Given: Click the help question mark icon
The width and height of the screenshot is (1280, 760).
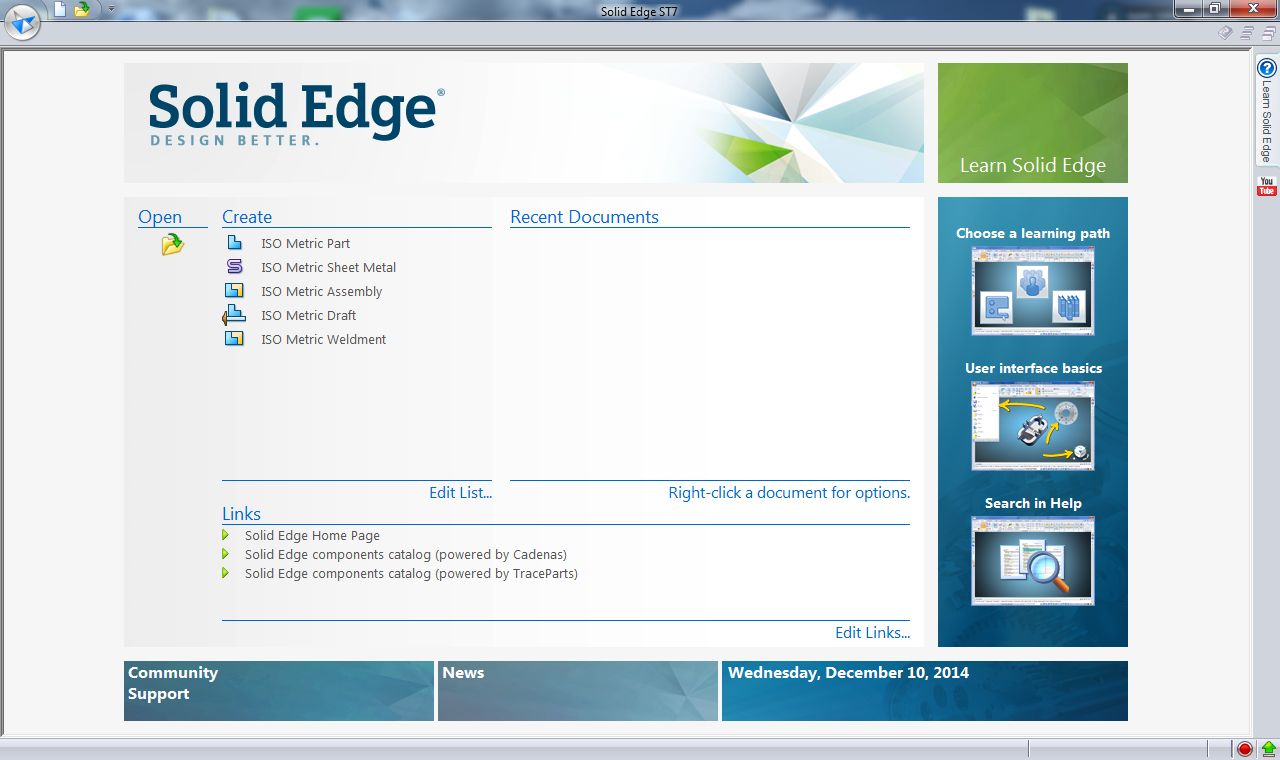Looking at the screenshot, I should 1266,68.
